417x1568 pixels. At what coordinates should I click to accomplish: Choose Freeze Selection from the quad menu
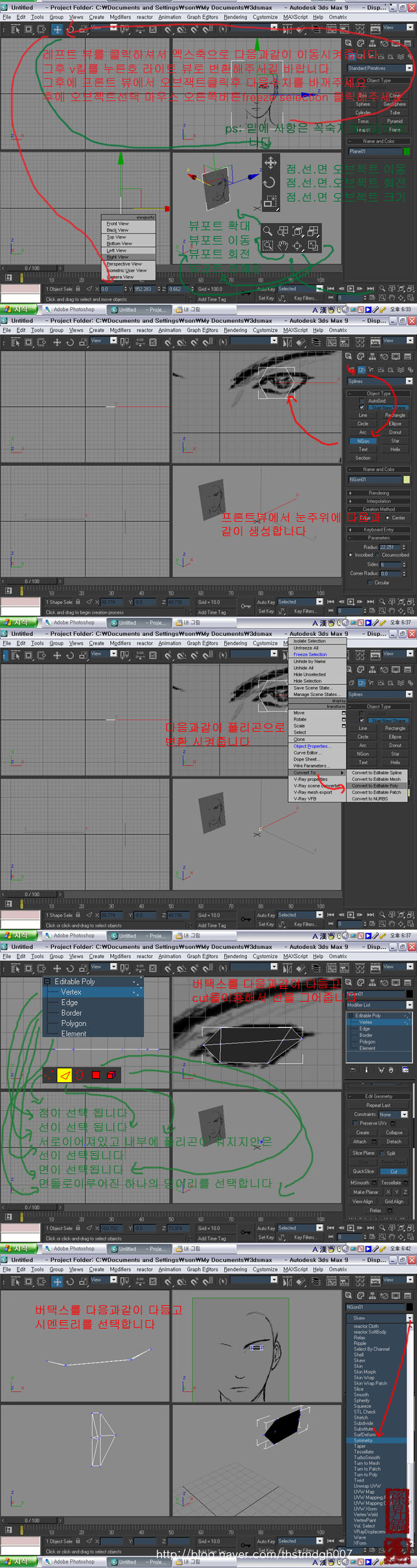310,654
